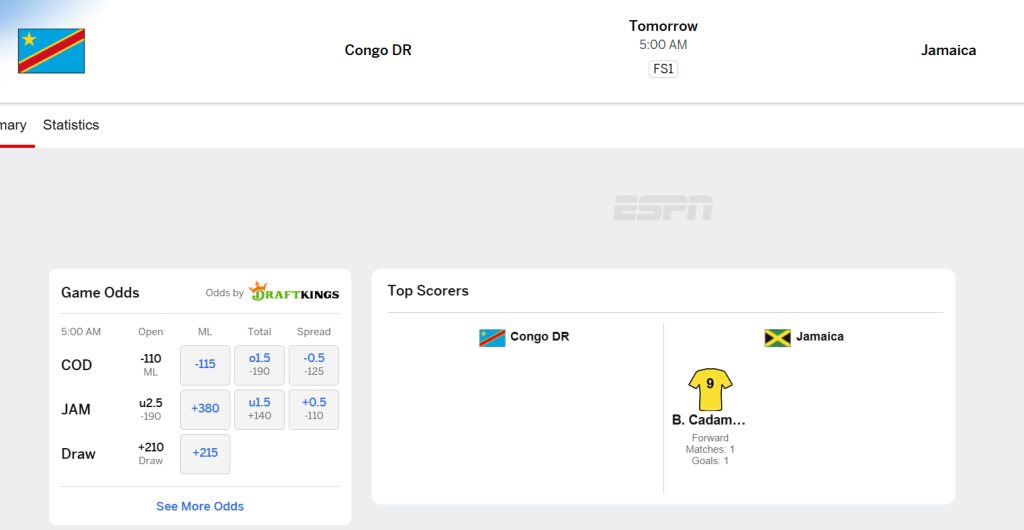Choose JAM +0.5 spread bet
The width and height of the screenshot is (1024, 530).
(x=314, y=409)
